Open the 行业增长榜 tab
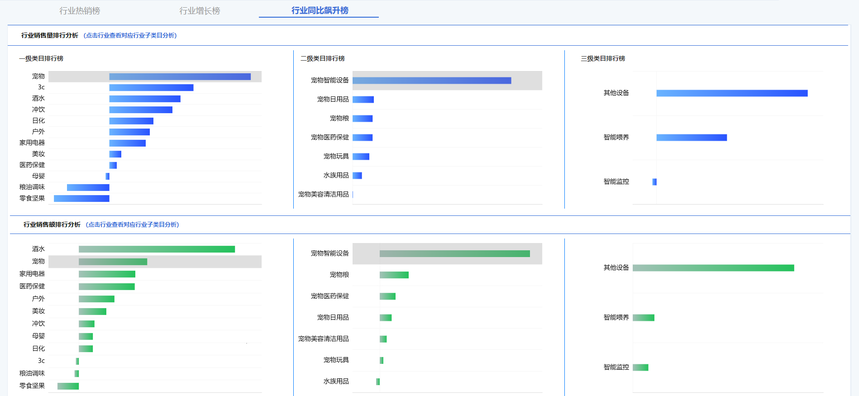Screen dimensions: 859x396 pos(200,11)
